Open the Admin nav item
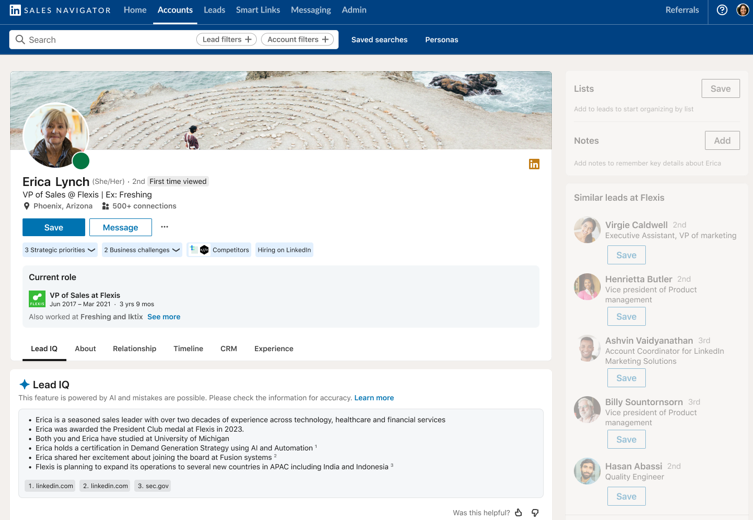Viewport: 753px width, 520px height. (x=354, y=10)
